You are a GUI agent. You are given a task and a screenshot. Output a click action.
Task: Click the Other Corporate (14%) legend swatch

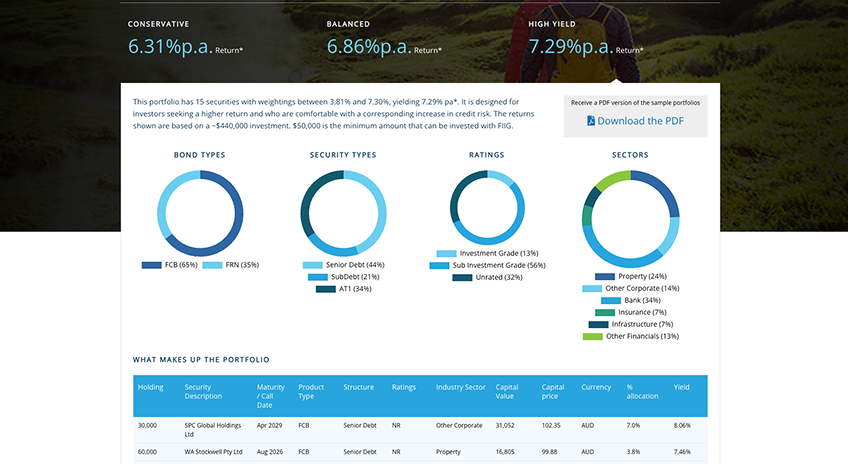tap(592, 288)
